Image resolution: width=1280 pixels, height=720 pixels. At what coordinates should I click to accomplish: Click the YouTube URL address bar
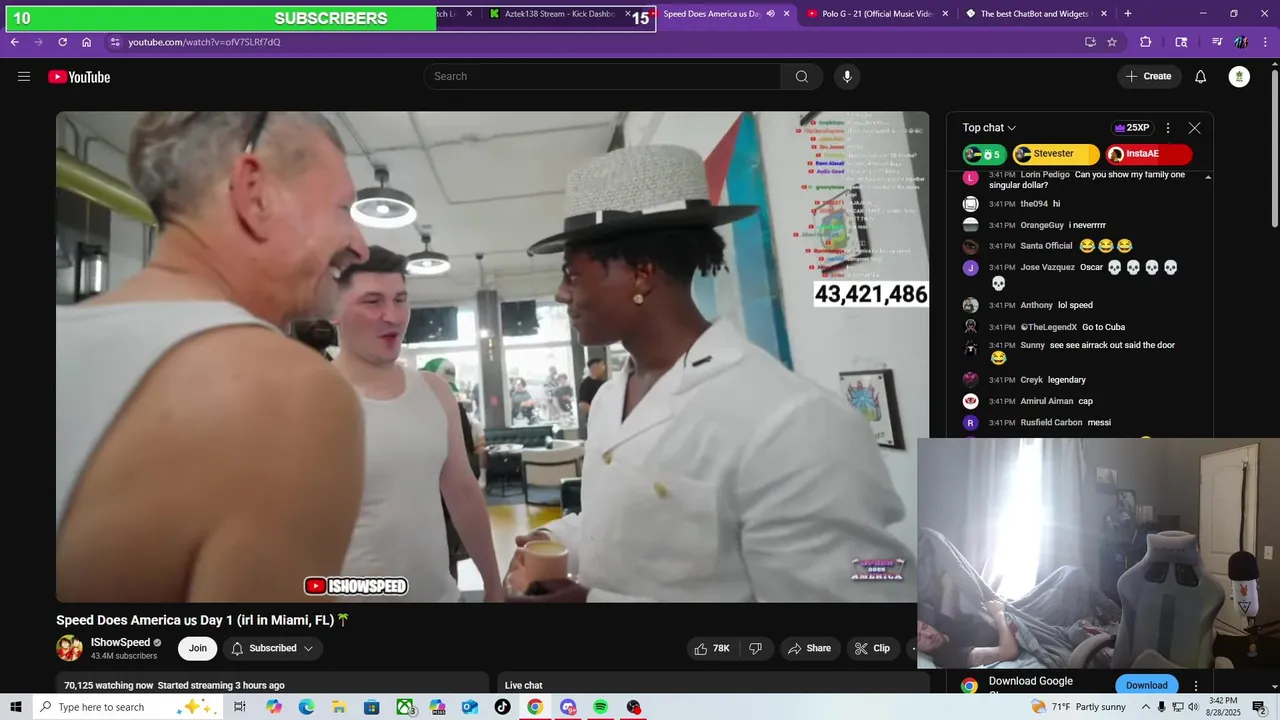(x=590, y=42)
